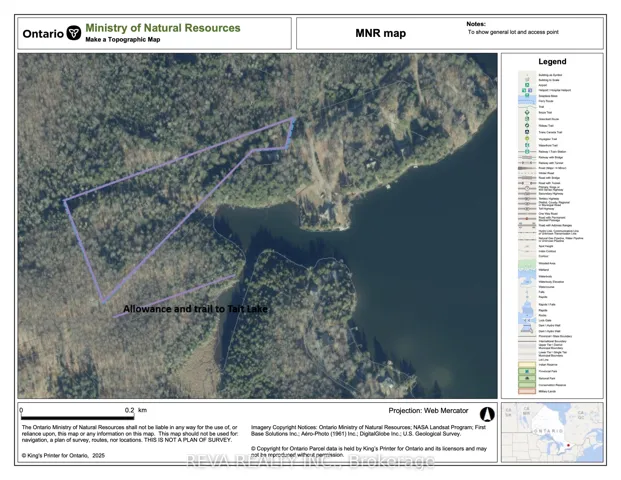Click the Wooded Area legend swatch
Viewport: 621px width, 480px height.
tap(528, 262)
